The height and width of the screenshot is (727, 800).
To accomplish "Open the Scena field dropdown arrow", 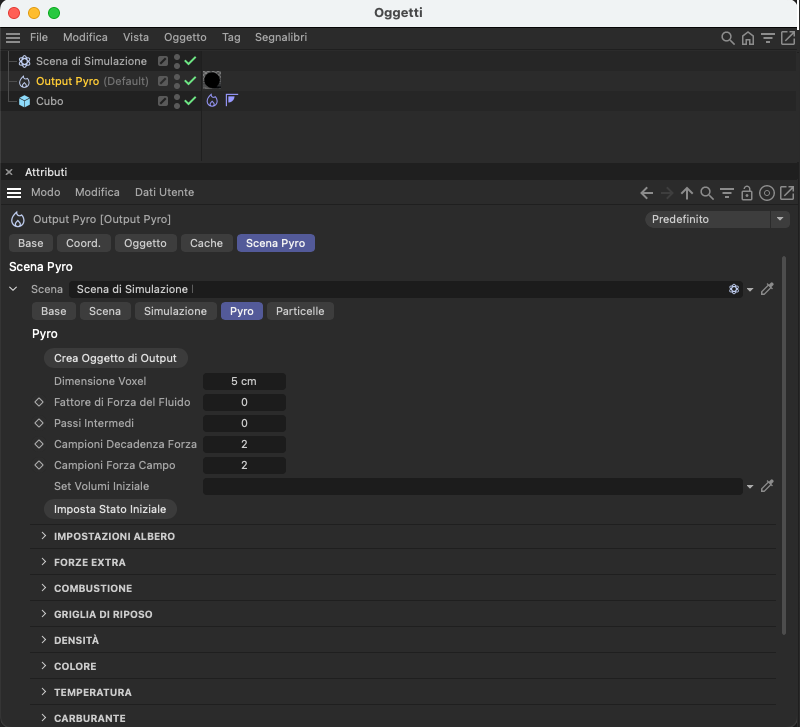I will (x=750, y=290).
